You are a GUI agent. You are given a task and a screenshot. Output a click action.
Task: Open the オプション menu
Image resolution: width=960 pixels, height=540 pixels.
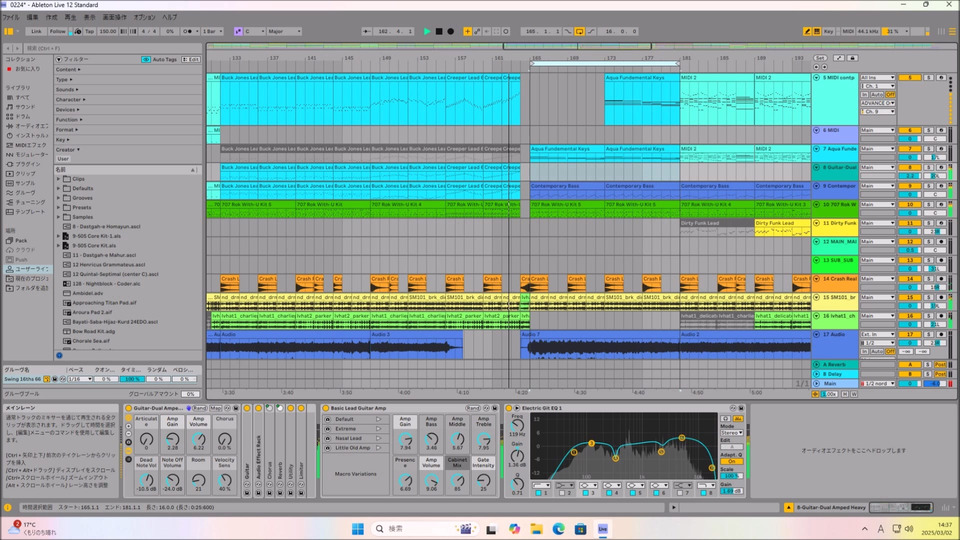point(144,17)
